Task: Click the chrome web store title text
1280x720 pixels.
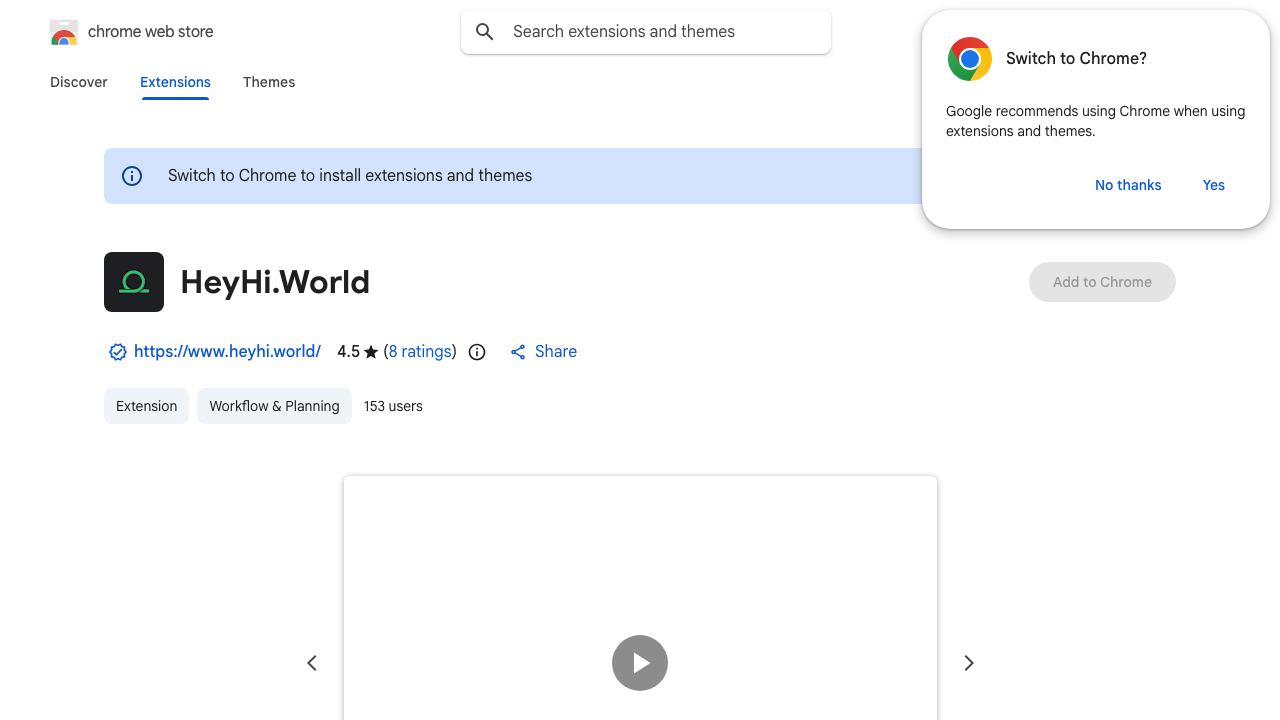Action: pyautogui.click(x=151, y=32)
